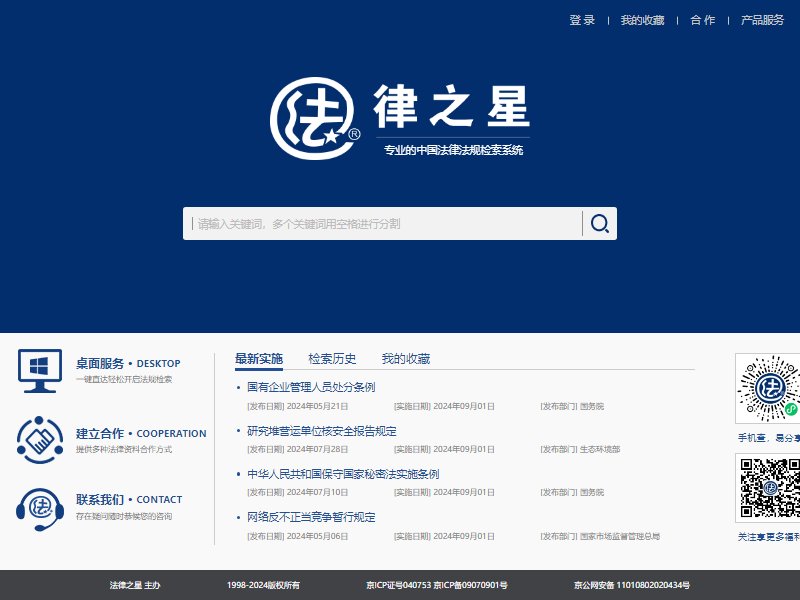Open 研究堆营运单位核安全报告规定

[x=322, y=431]
